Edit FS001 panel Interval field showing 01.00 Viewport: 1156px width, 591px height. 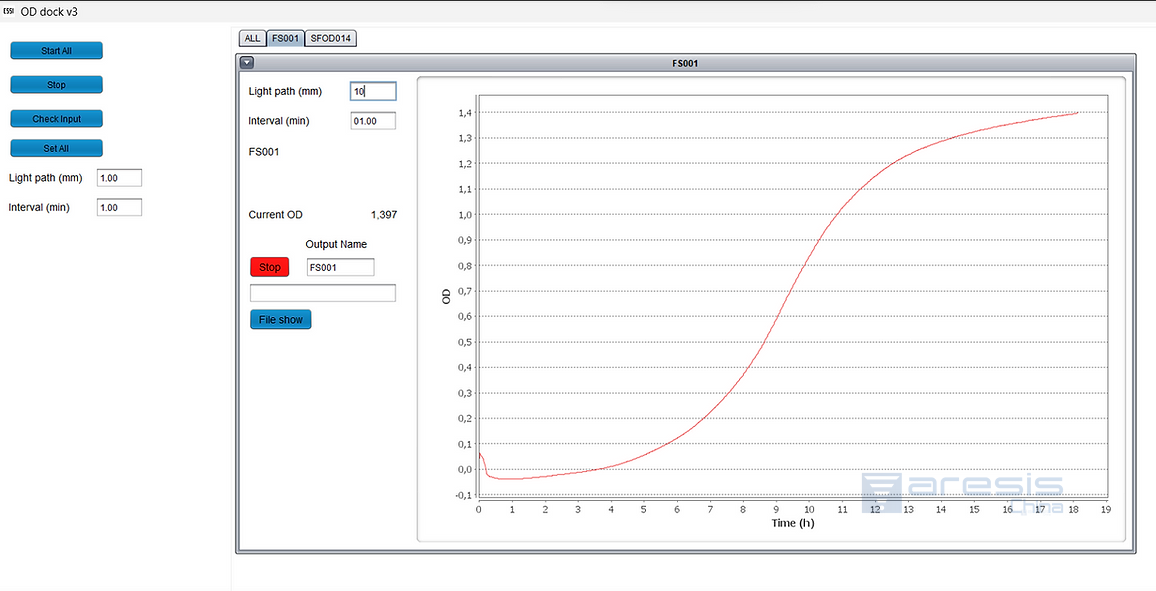tap(373, 121)
